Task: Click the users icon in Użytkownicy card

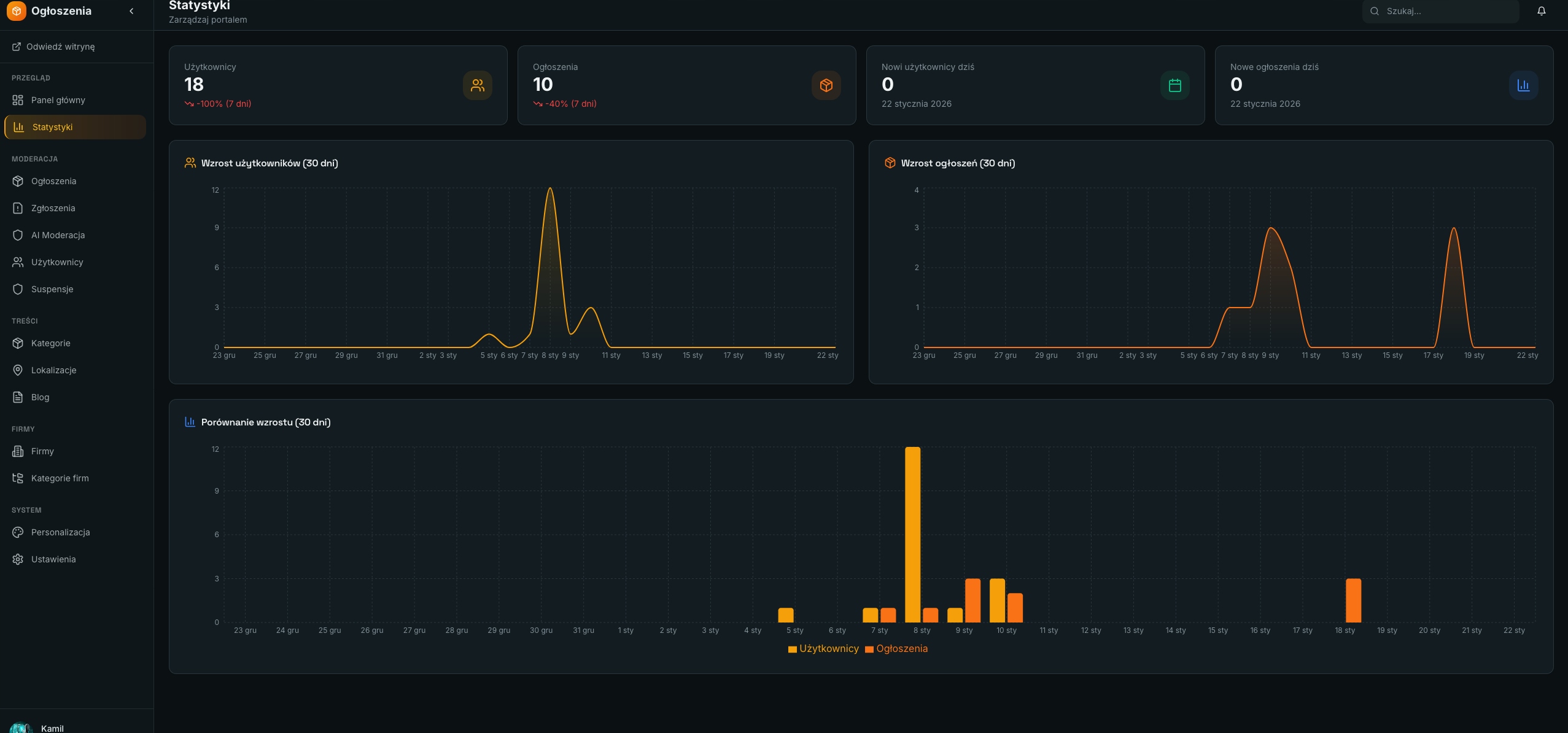Action: (478, 85)
